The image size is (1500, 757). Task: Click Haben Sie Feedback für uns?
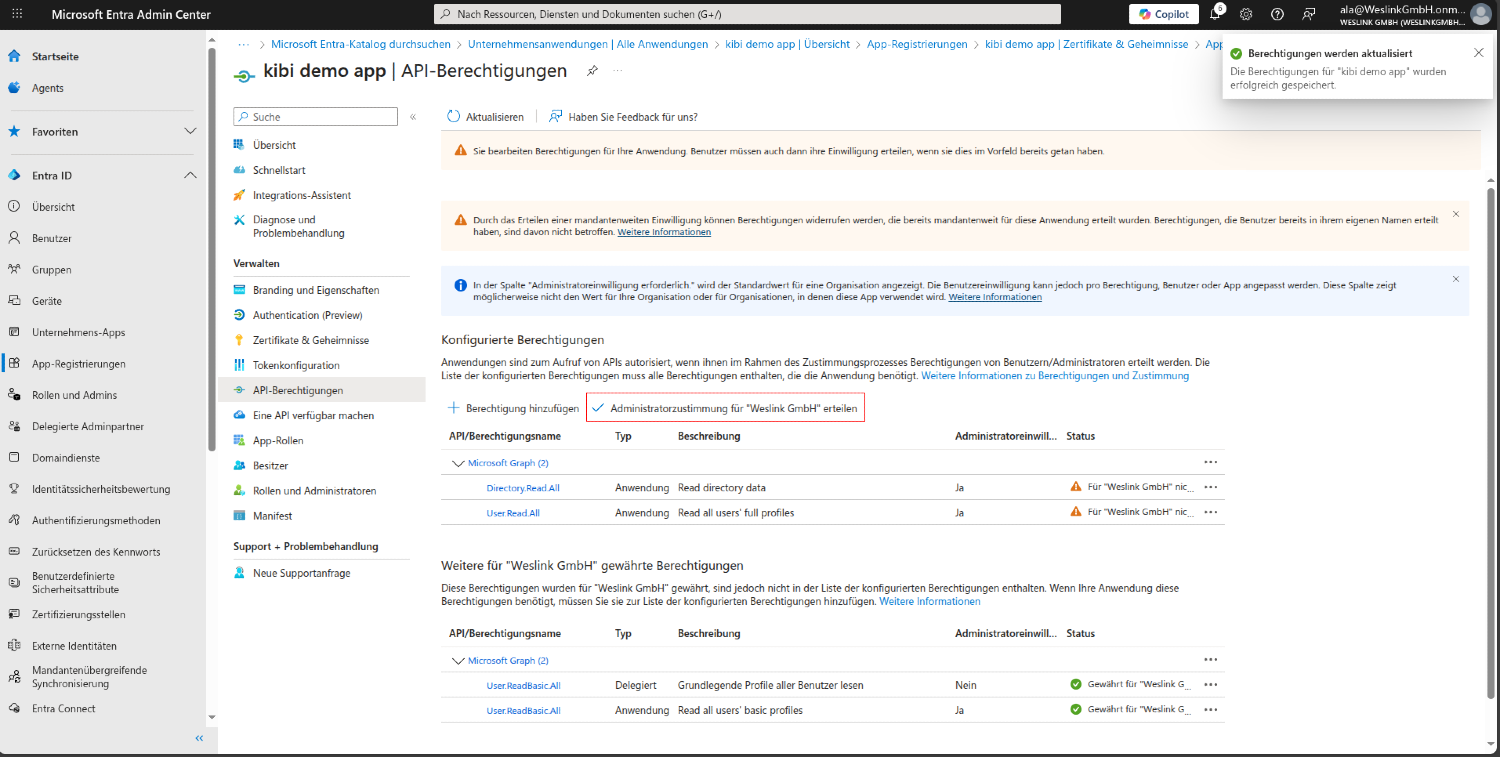click(623, 117)
